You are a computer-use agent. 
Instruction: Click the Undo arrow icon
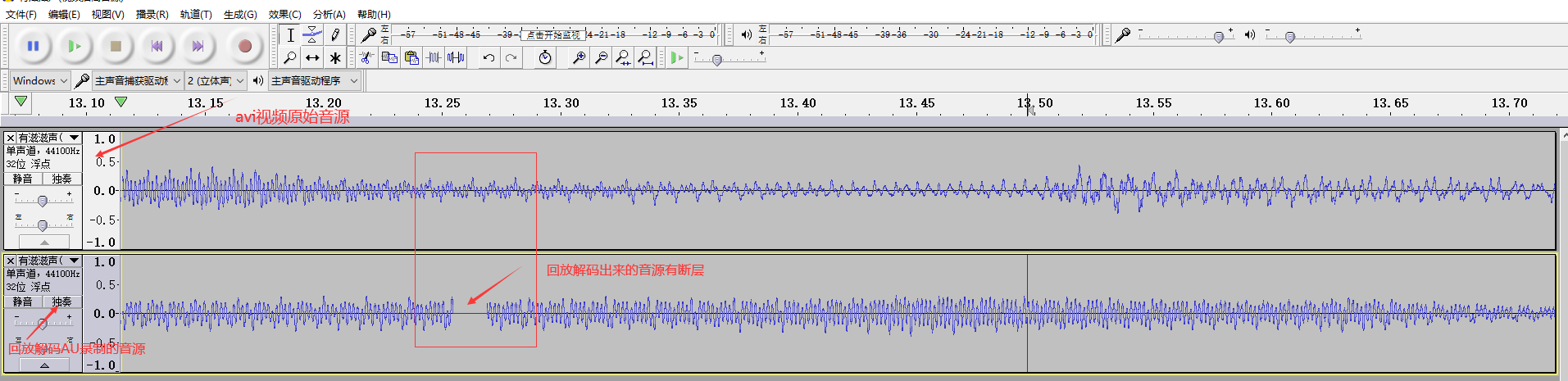(489, 57)
